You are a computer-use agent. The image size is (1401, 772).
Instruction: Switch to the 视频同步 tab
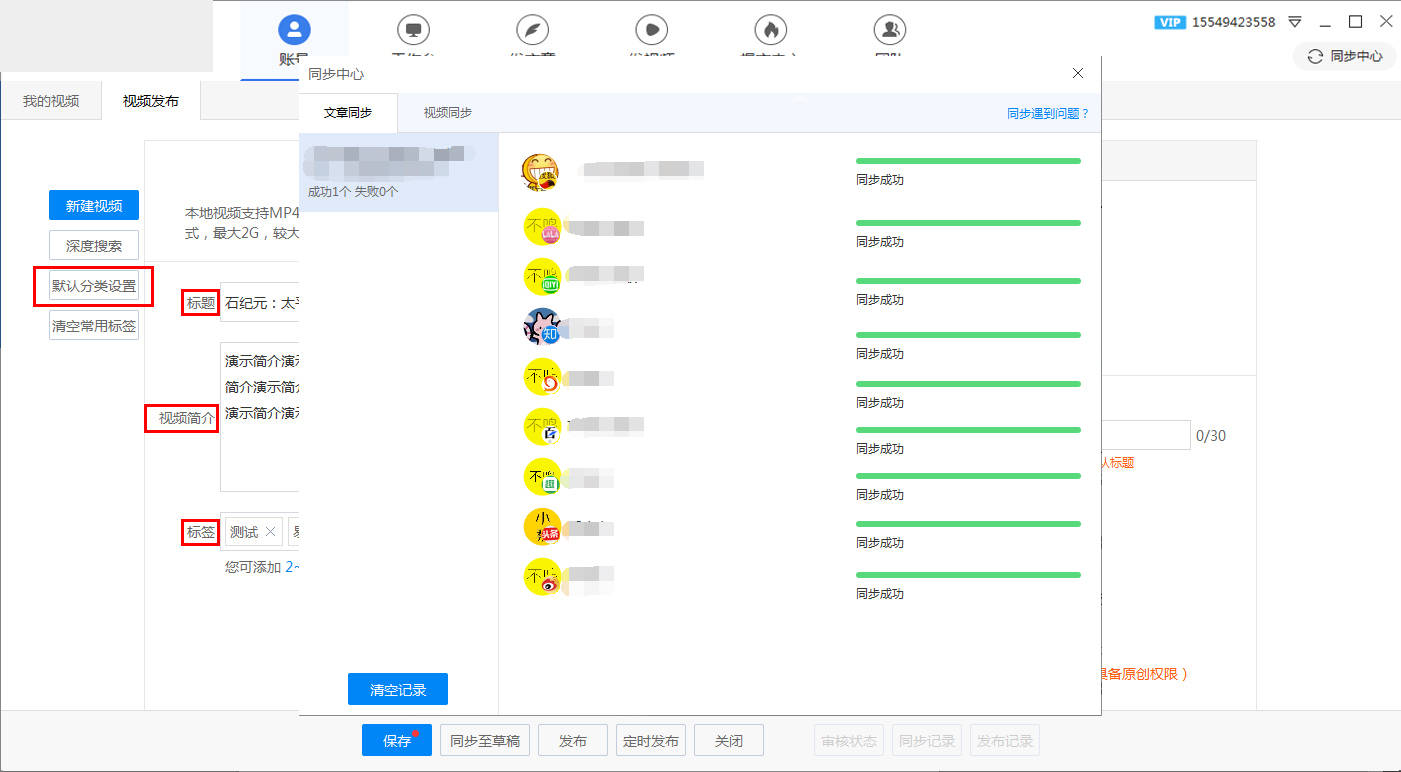pos(447,113)
